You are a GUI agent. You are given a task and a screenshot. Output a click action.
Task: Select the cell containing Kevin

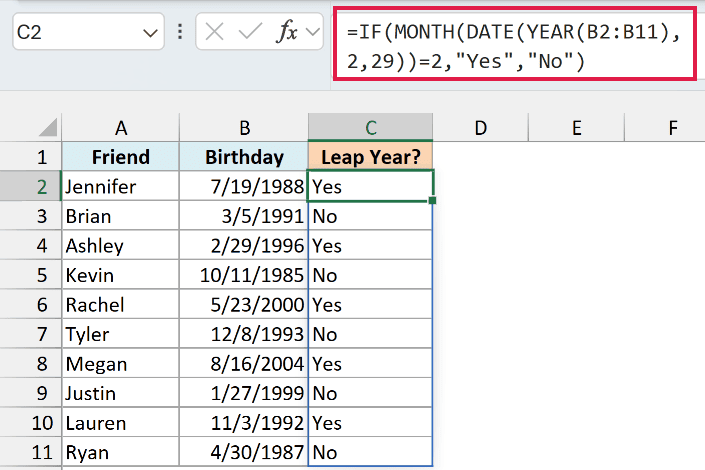pyautogui.click(x=120, y=275)
